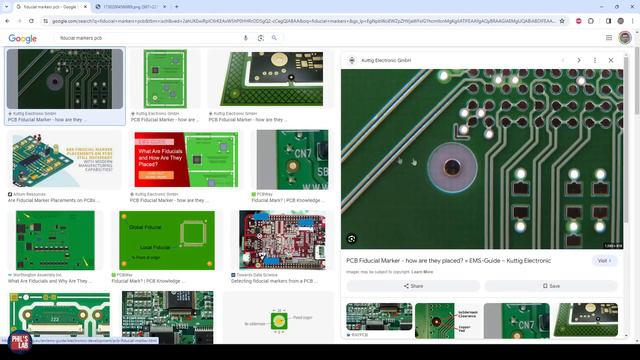Open Altium isometric board illustration result
640x360 pixels.
[64, 160]
